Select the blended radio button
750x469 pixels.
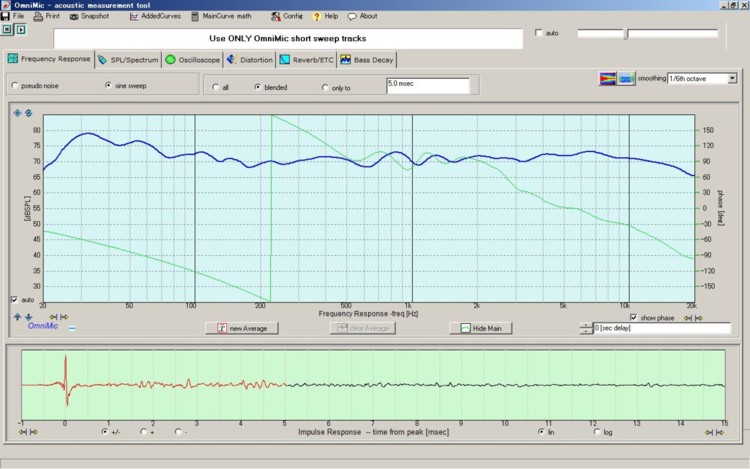(x=258, y=87)
